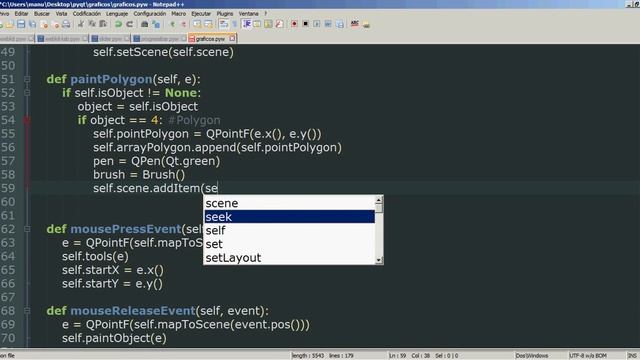Click the Save All toolbar icon
This screenshot has width=640, height=360.
pyautogui.click(x=32, y=24)
